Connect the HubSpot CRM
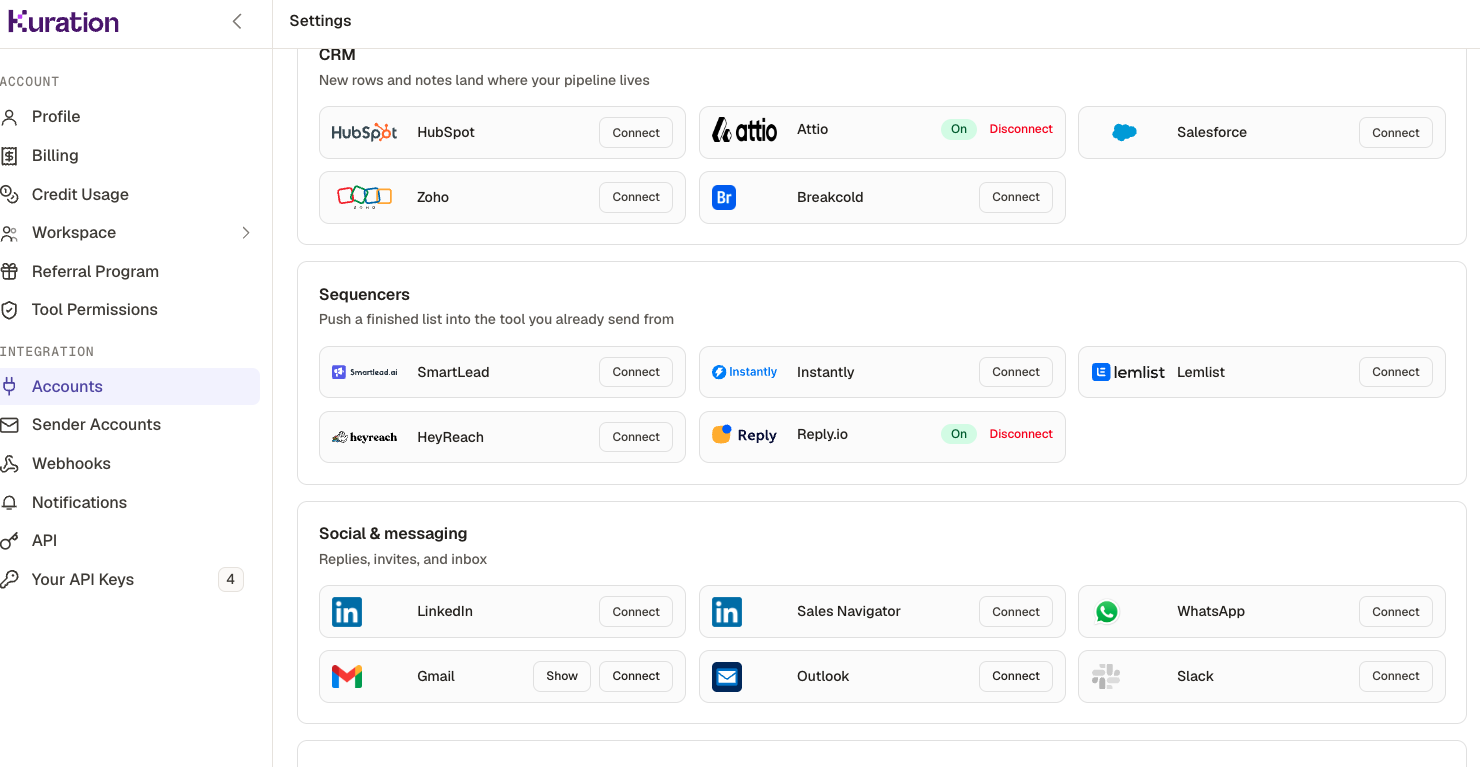The image size is (1480, 767). pos(636,133)
